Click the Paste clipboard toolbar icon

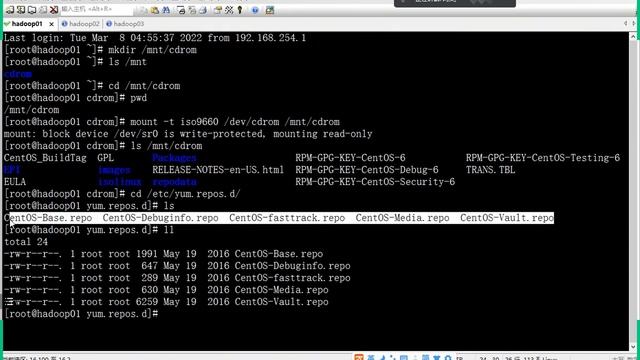click(x=154, y=10)
